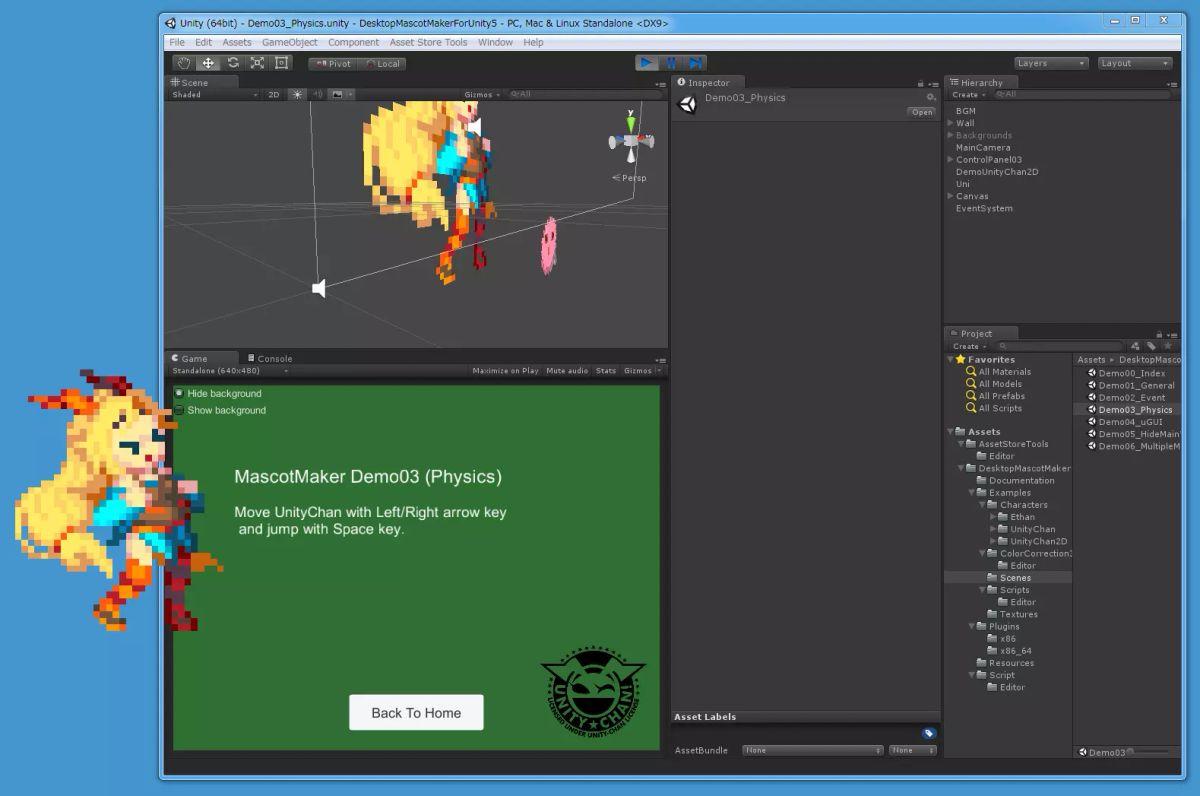Click the orientation gizmo in Scene view
The image size is (1200, 796).
631,140
